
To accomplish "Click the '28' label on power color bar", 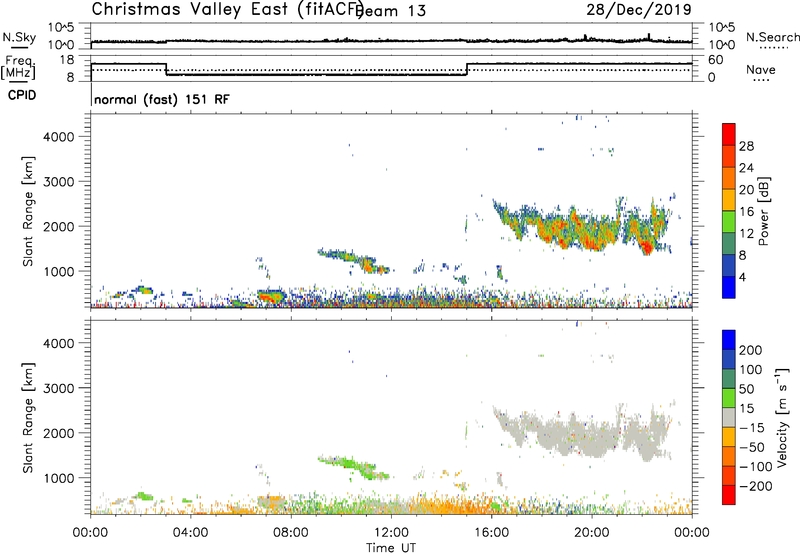I will click(746, 146).
